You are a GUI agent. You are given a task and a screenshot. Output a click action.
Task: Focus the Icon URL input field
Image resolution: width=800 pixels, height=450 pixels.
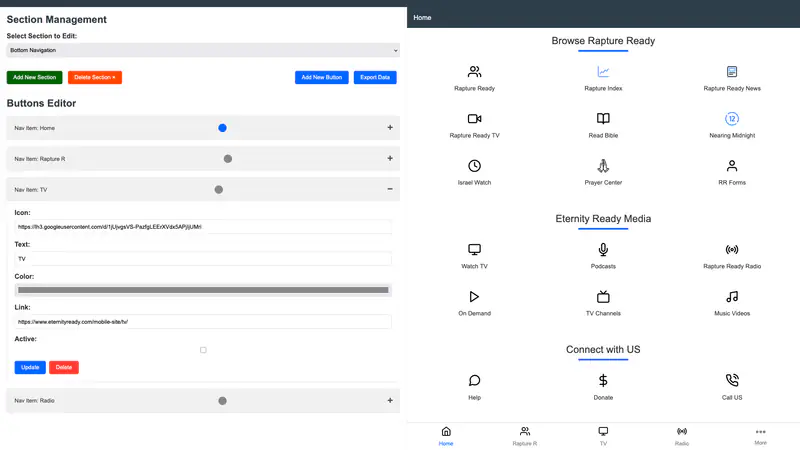tap(203, 227)
